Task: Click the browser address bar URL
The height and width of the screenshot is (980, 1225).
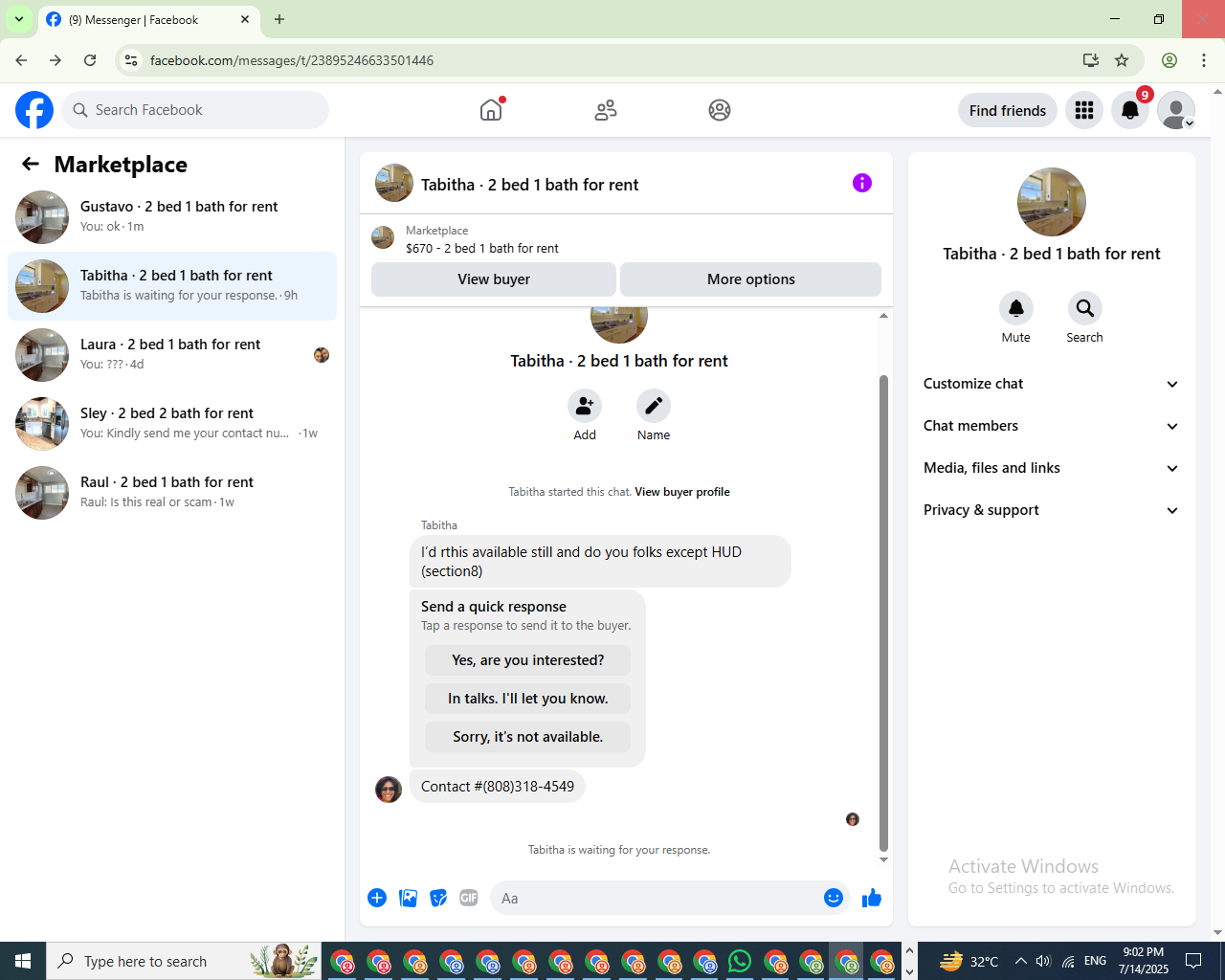Action: click(292, 60)
